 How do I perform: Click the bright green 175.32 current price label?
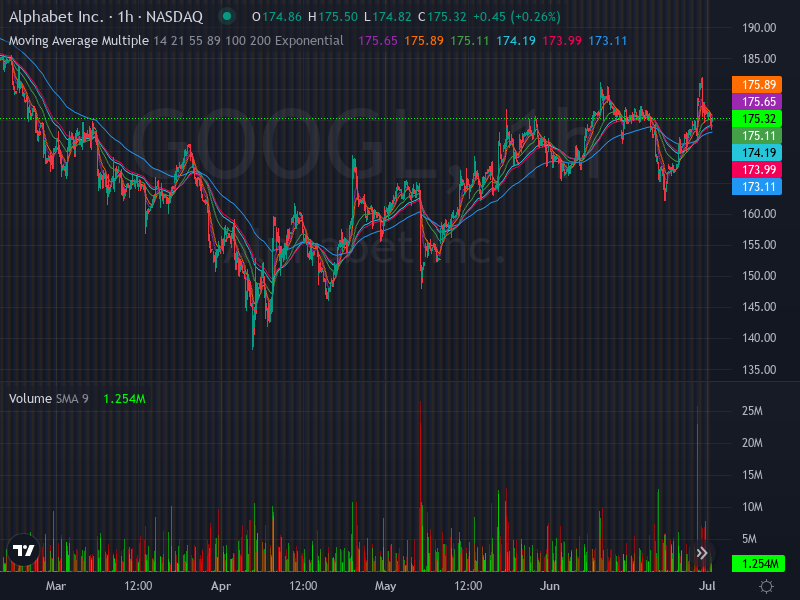click(x=757, y=118)
